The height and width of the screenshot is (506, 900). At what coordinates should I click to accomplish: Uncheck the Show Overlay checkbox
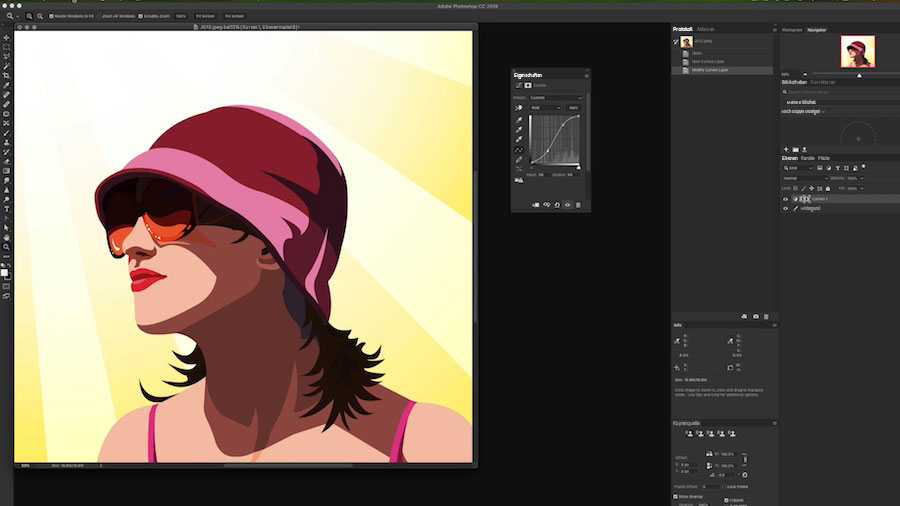pyautogui.click(x=676, y=496)
